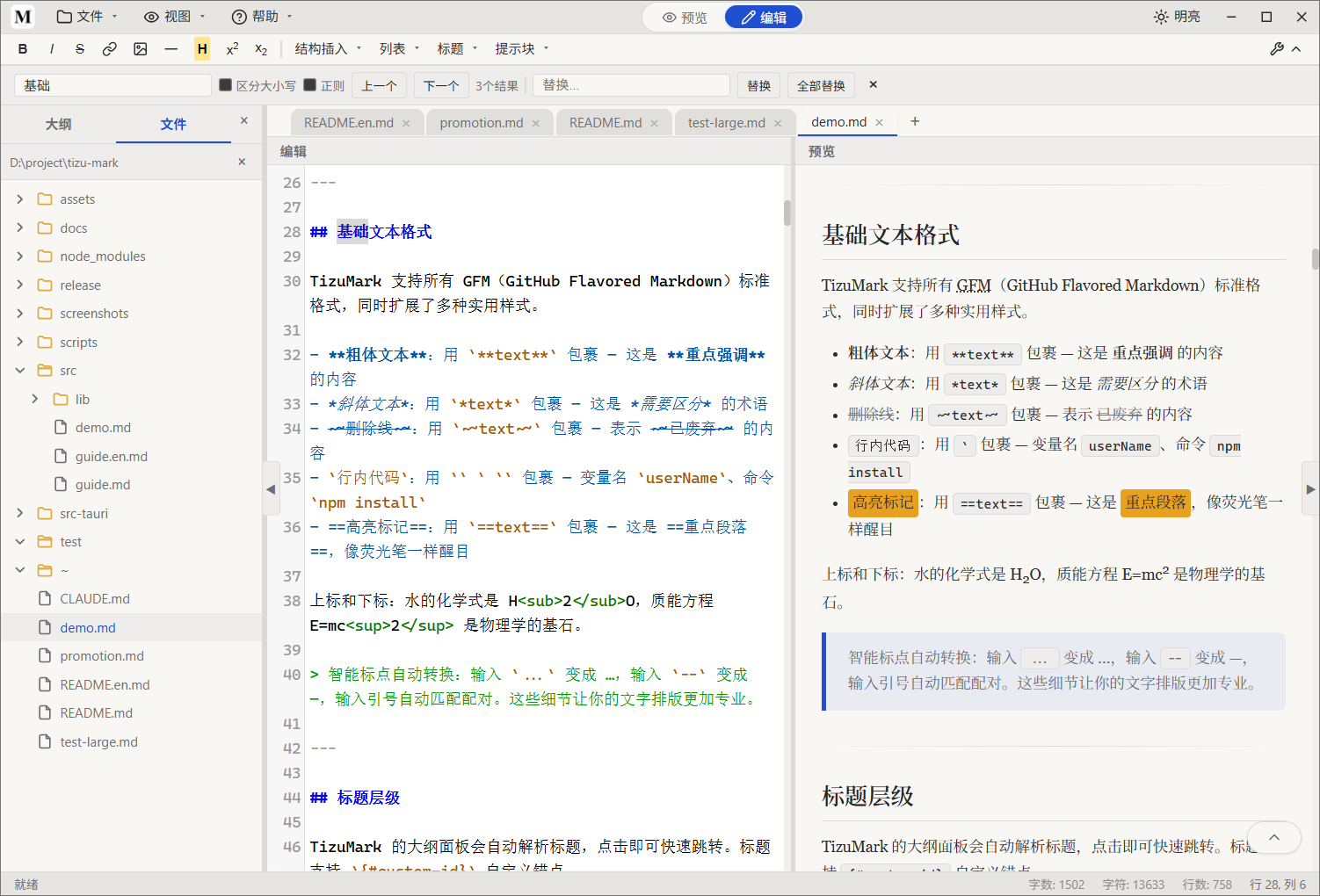Open the 提示块 dropdown
The width and height of the screenshot is (1320, 896).
click(522, 49)
